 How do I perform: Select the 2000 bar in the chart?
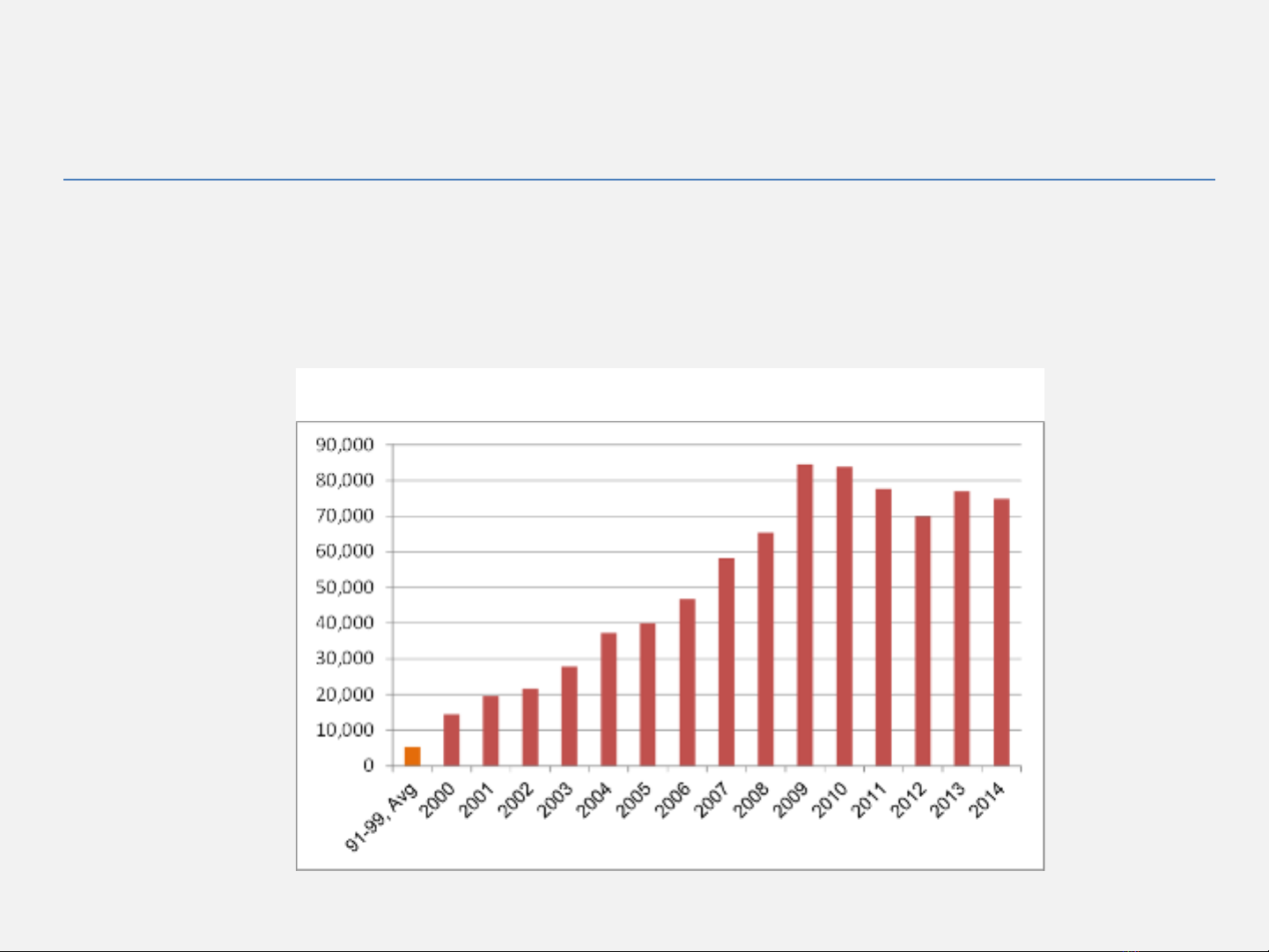coord(452,740)
